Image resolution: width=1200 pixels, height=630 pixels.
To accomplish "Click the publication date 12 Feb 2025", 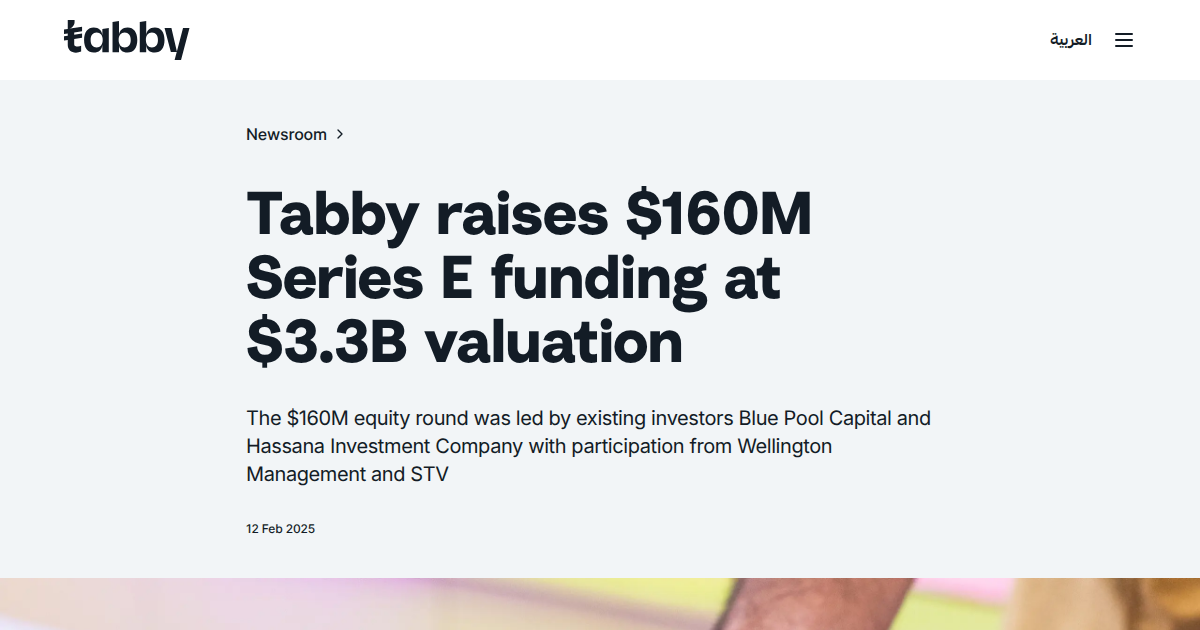I will coord(280,528).
